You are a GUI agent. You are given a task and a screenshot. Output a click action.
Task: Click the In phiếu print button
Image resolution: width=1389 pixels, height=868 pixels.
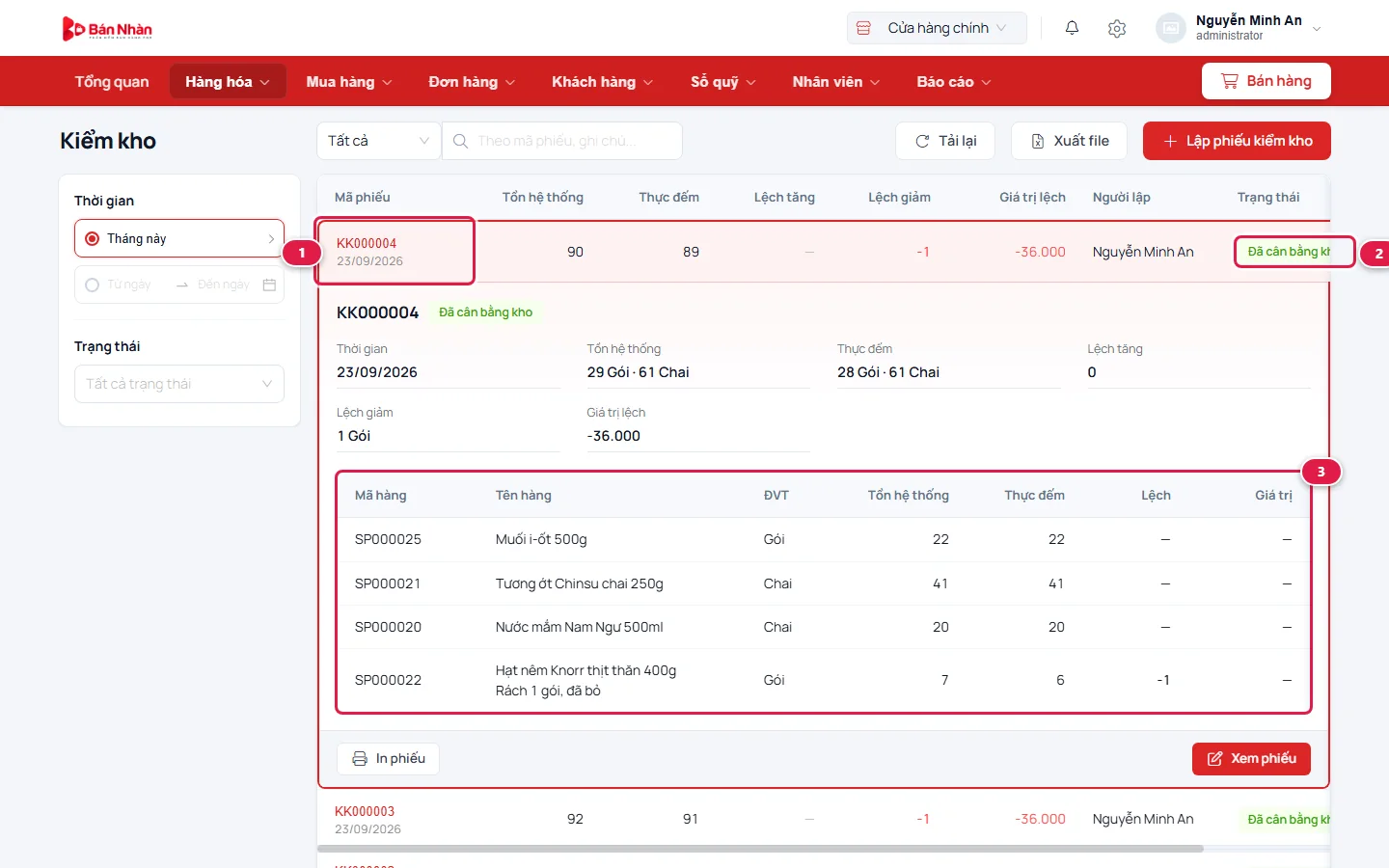388,758
